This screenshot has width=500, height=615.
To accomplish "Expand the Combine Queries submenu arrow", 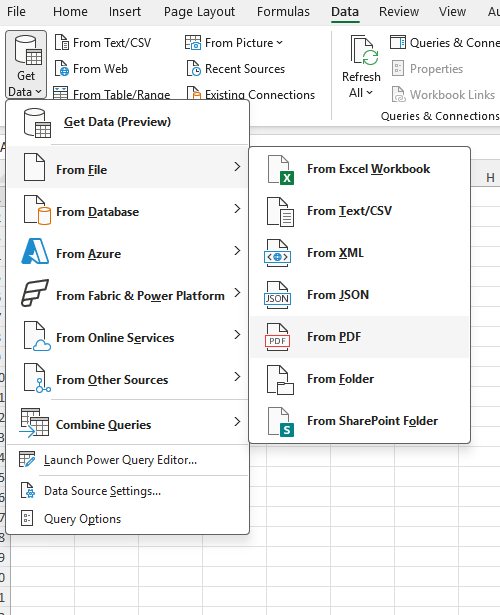I will 237,422.
